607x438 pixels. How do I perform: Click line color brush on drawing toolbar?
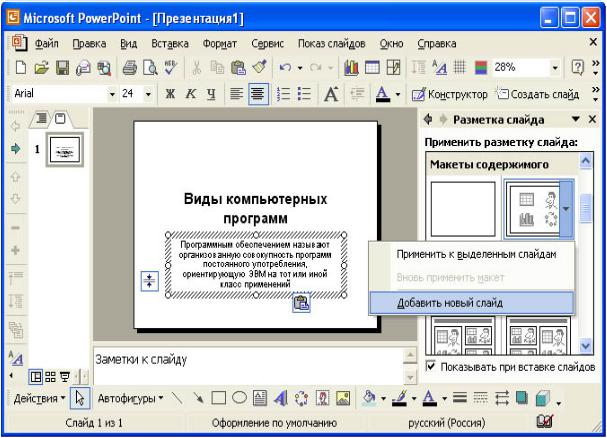point(400,398)
